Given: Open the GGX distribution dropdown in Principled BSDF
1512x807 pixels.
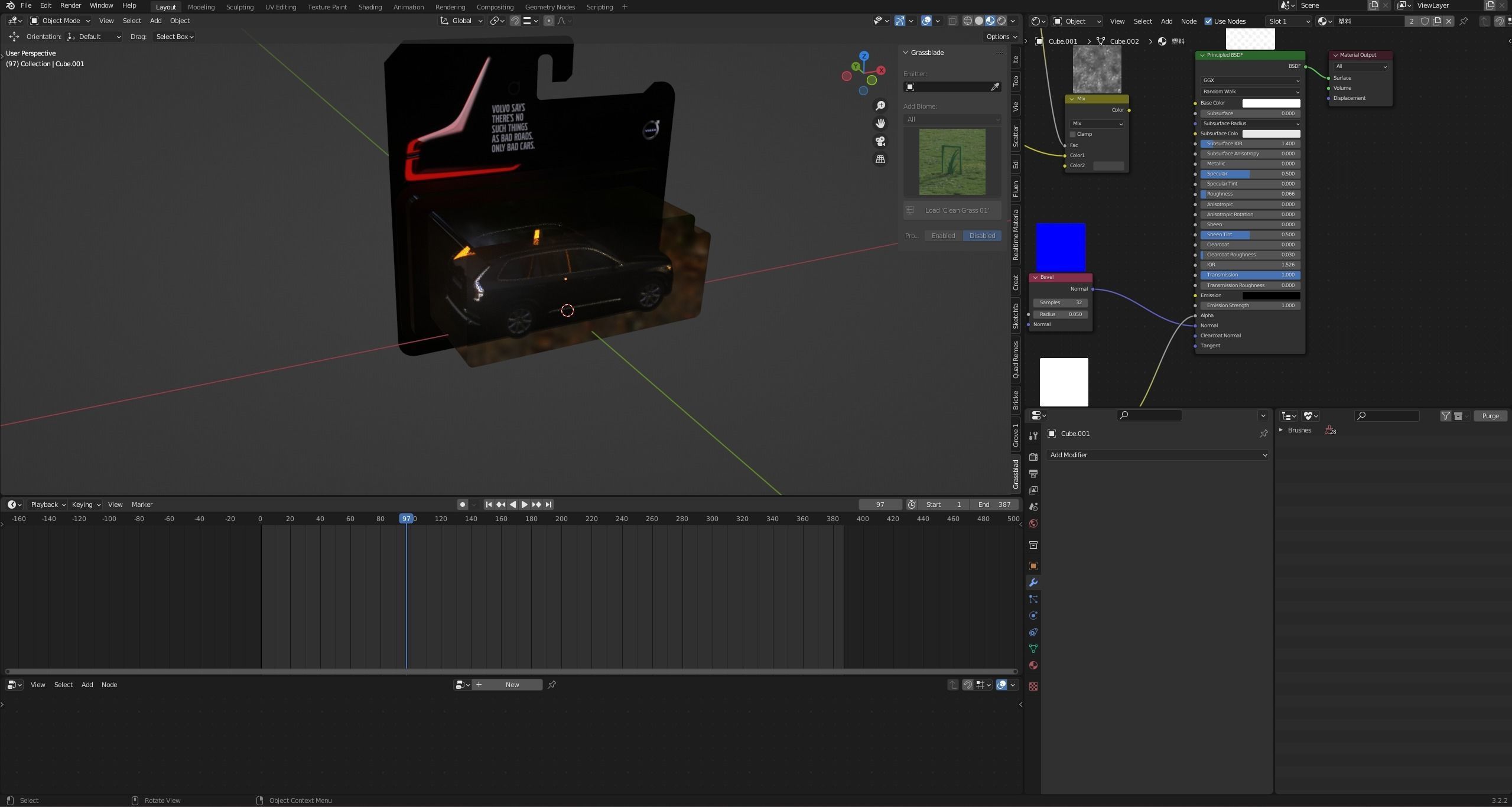Looking at the screenshot, I should pos(1250,80).
